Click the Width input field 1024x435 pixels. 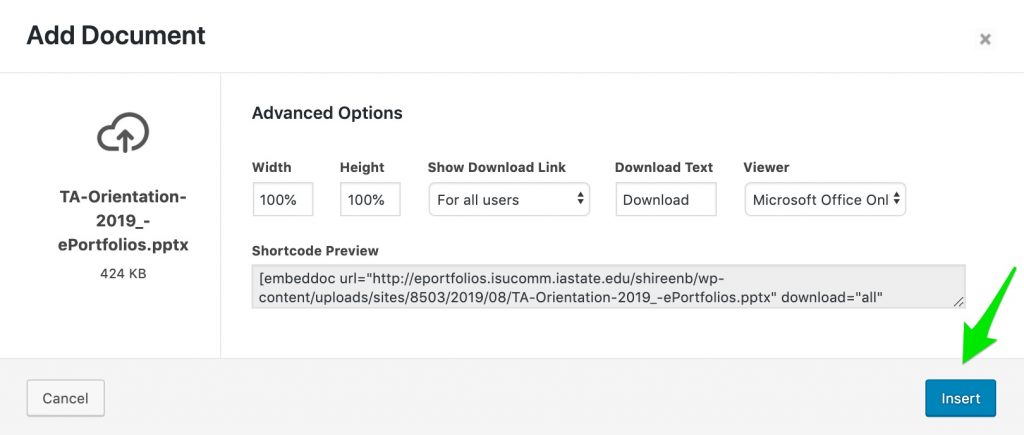[x=283, y=199]
